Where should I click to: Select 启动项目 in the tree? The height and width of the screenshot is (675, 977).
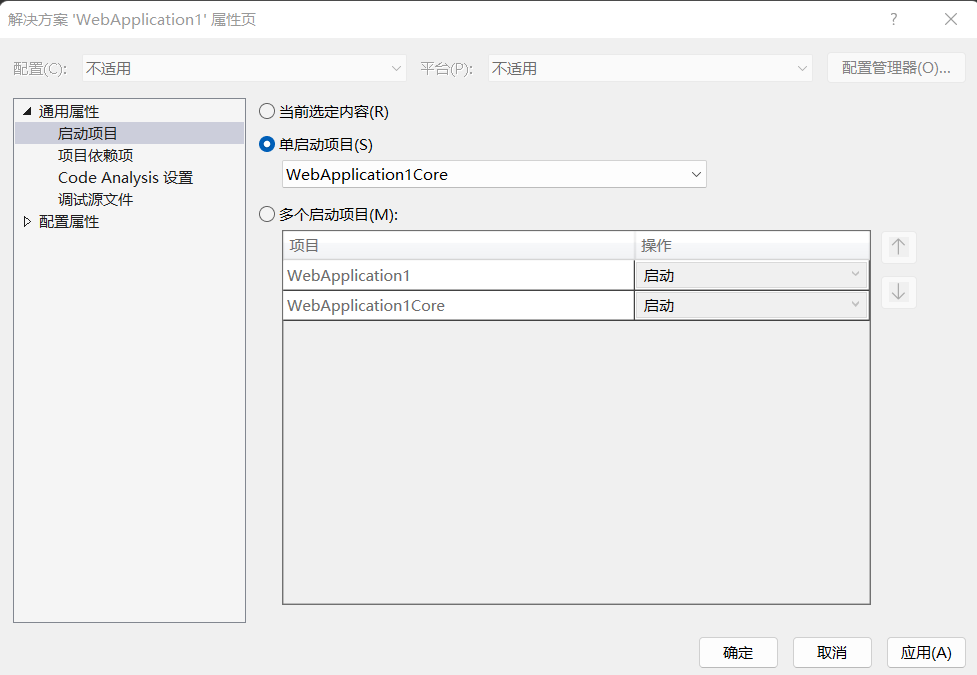point(88,133)
